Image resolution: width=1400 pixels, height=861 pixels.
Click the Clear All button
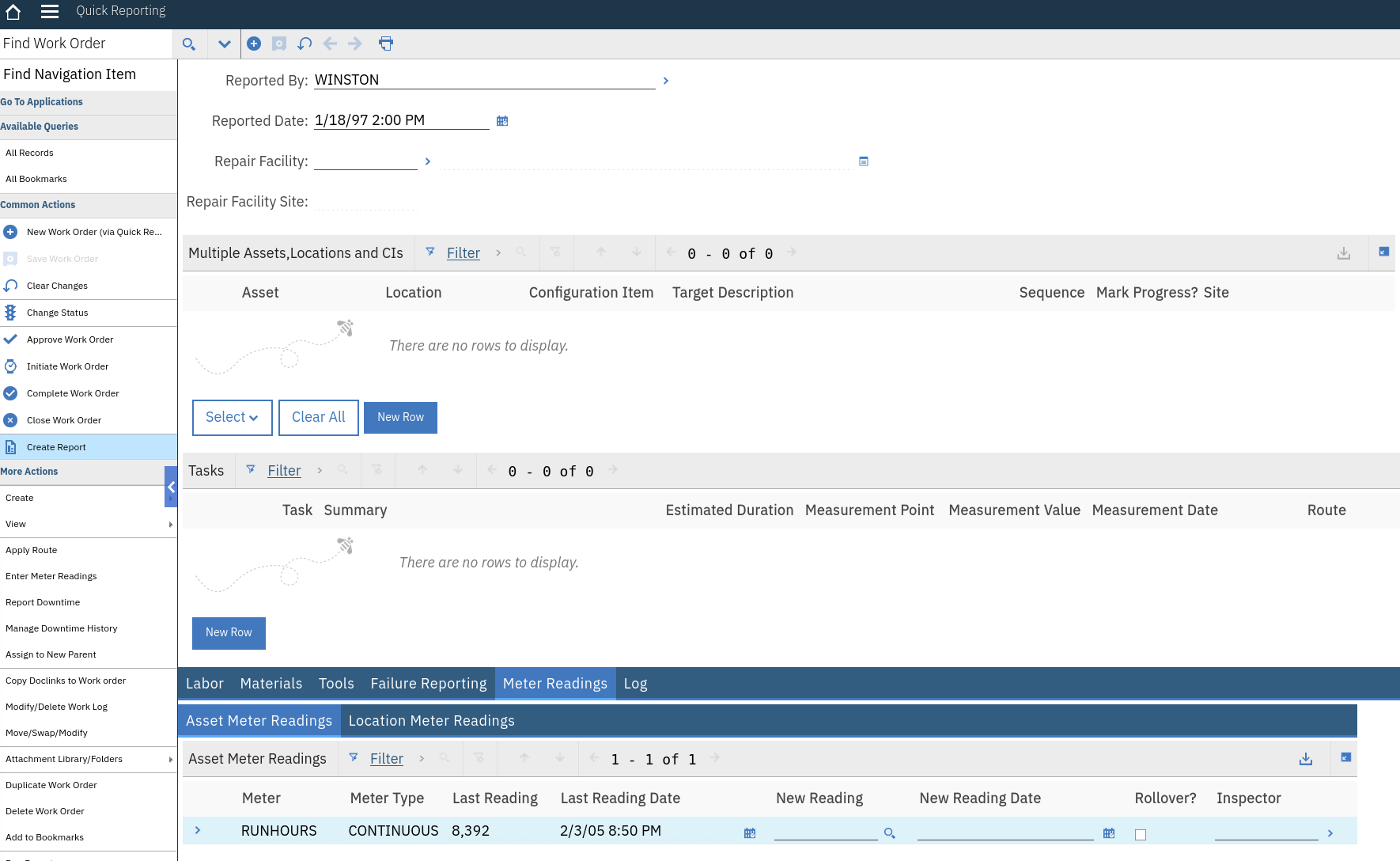[318, 417]
